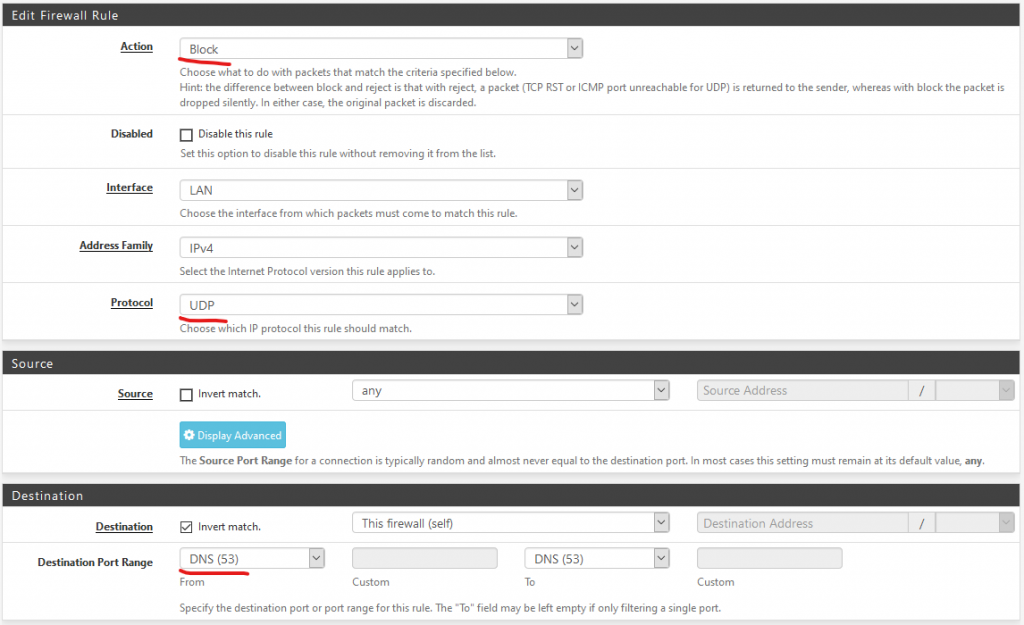Click the Source Address input field

click(x=802, y=391)
